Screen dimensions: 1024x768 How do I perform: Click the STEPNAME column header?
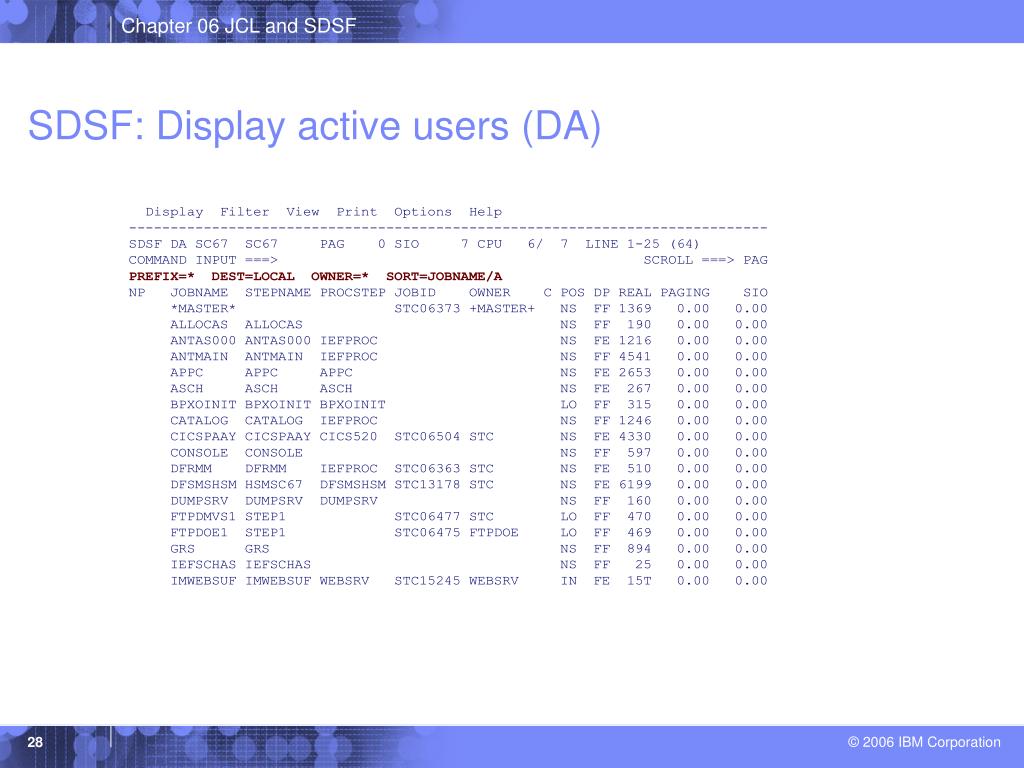click(x=278, y=293)
